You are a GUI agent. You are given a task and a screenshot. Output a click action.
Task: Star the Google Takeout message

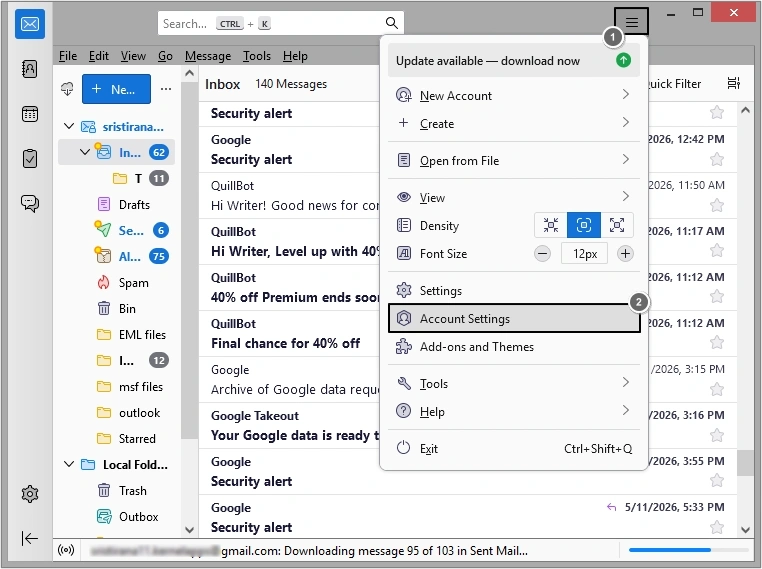(x=717, y=435)
